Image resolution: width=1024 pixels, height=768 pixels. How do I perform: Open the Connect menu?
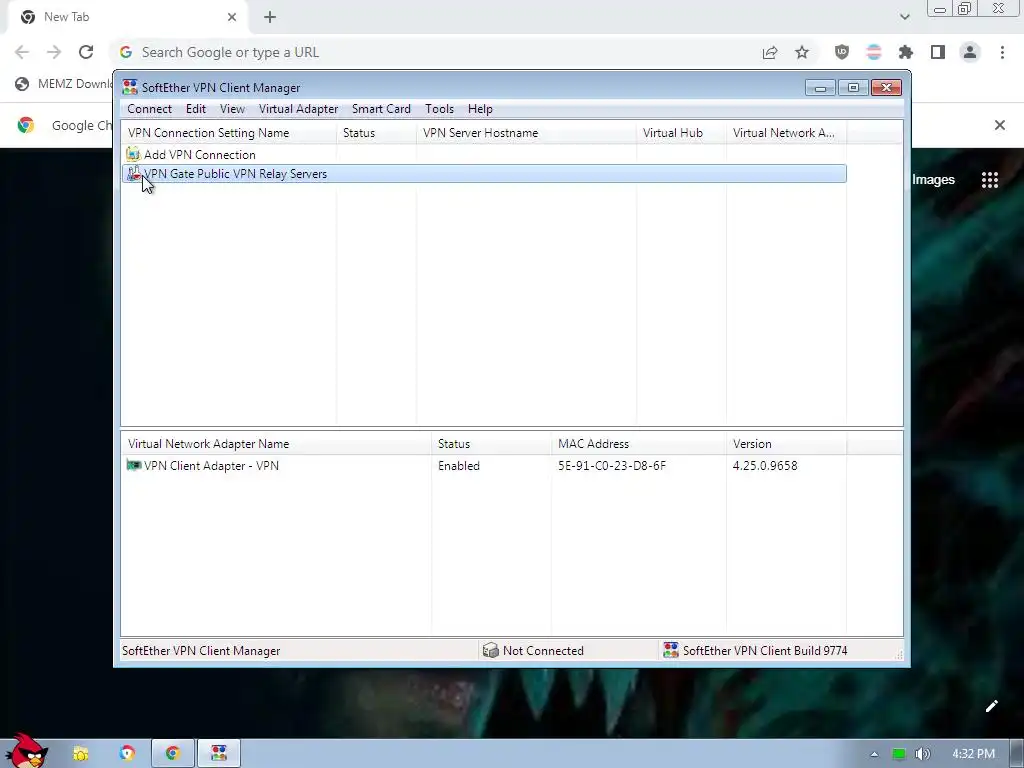click(149, 109)
